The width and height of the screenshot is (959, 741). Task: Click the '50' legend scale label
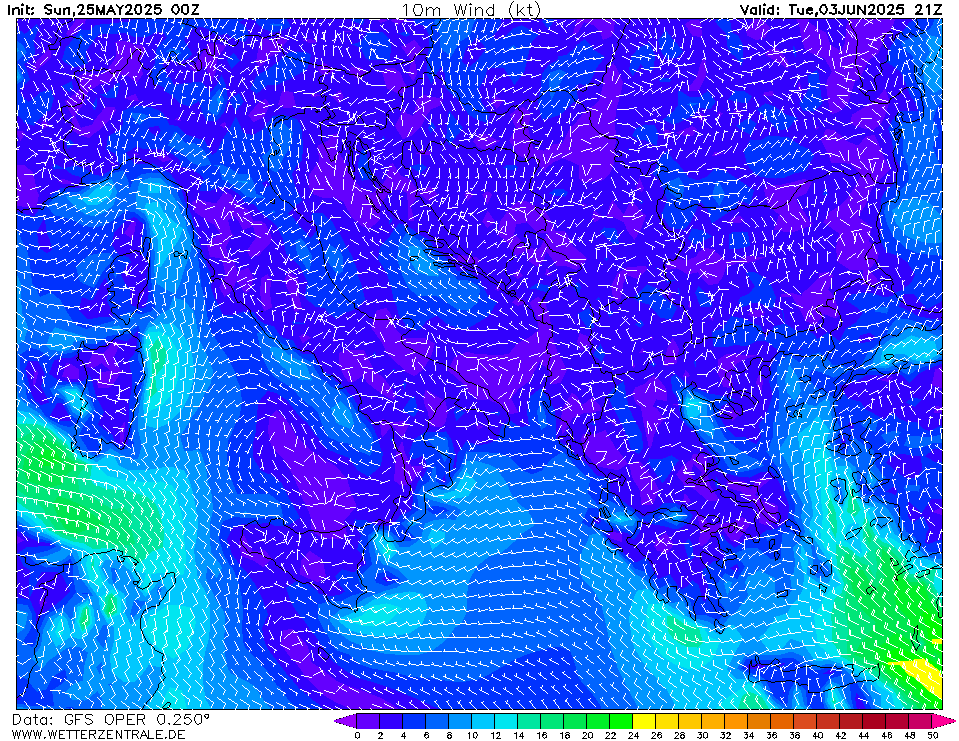tap(933, 735)
